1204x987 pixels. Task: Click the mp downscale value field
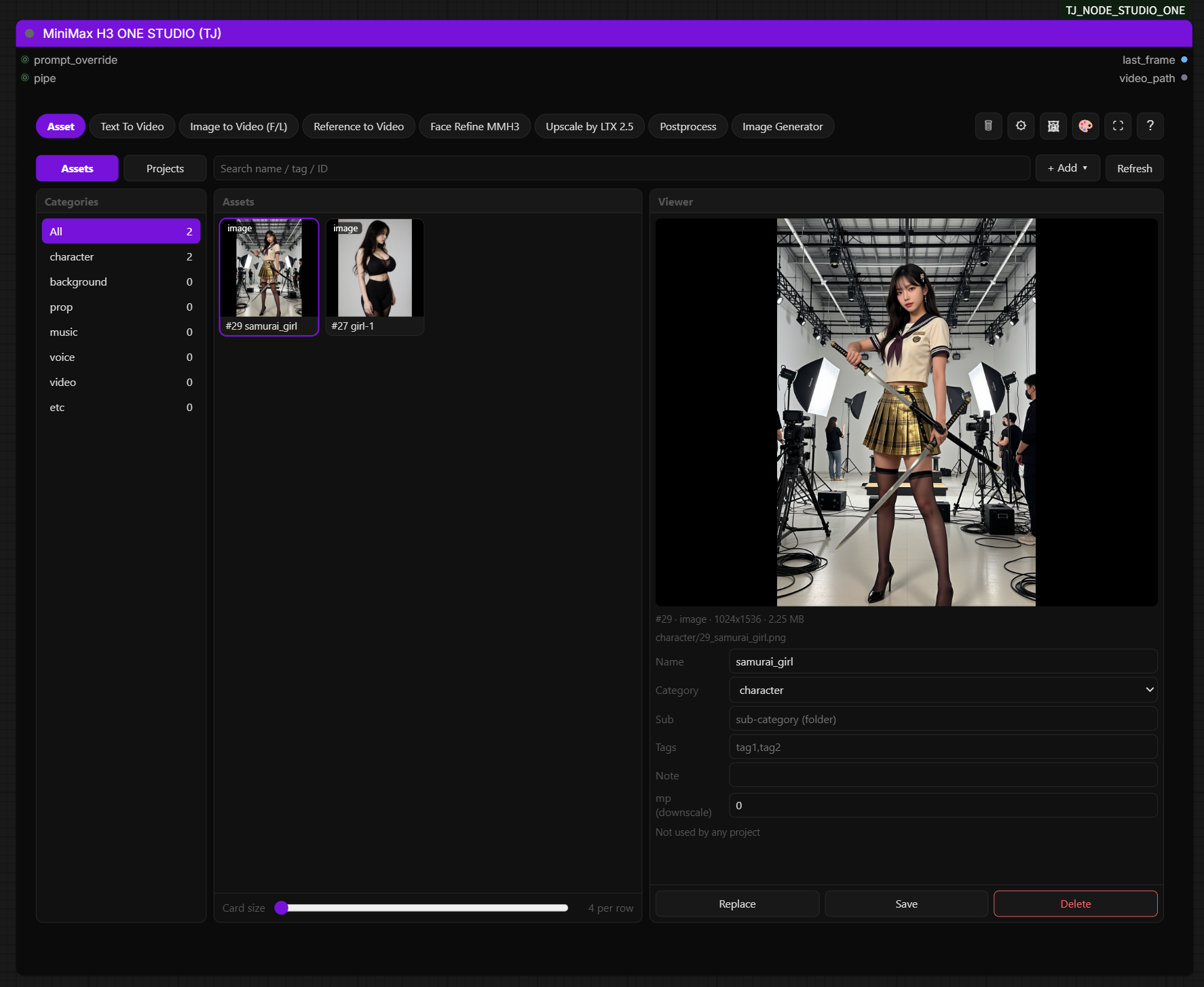(943, 805)
